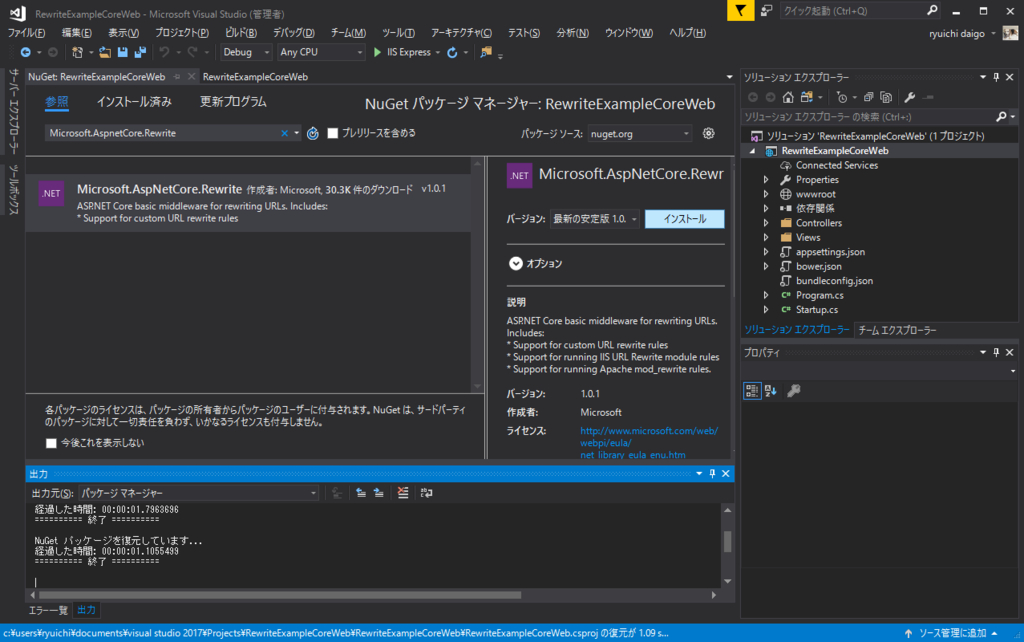Image resolution: width=1024 pixels, height=642 pixels.
Task: Select the Startup.cs file
Action: pos(816,310)
